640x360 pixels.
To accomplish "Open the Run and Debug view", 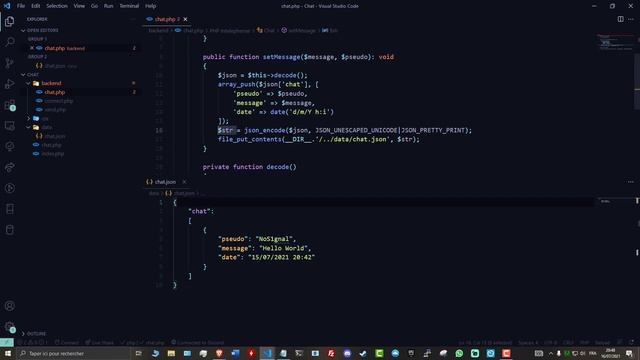I will pyautogui.click(x=9, y=84).
